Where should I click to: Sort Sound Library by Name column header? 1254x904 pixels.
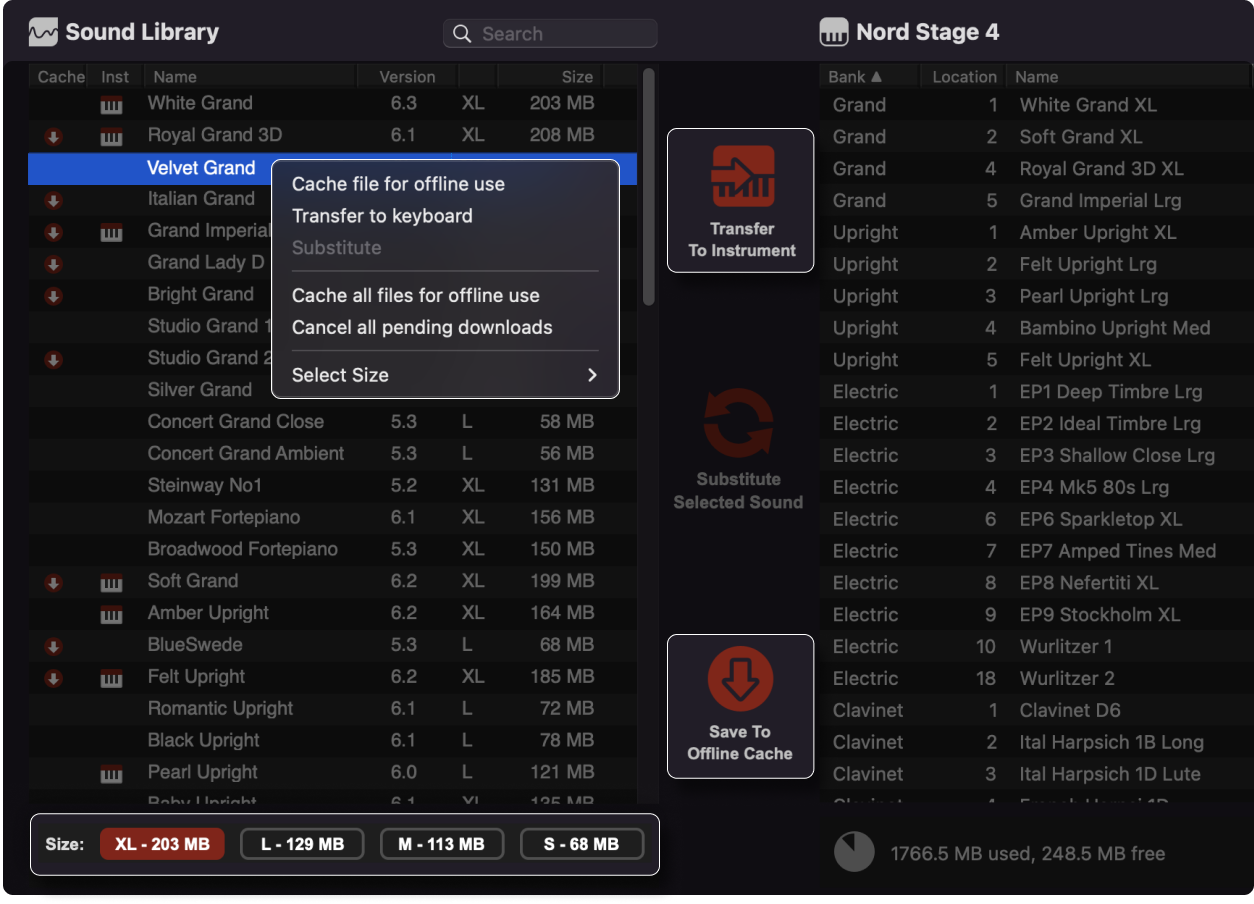coord(251,76)
